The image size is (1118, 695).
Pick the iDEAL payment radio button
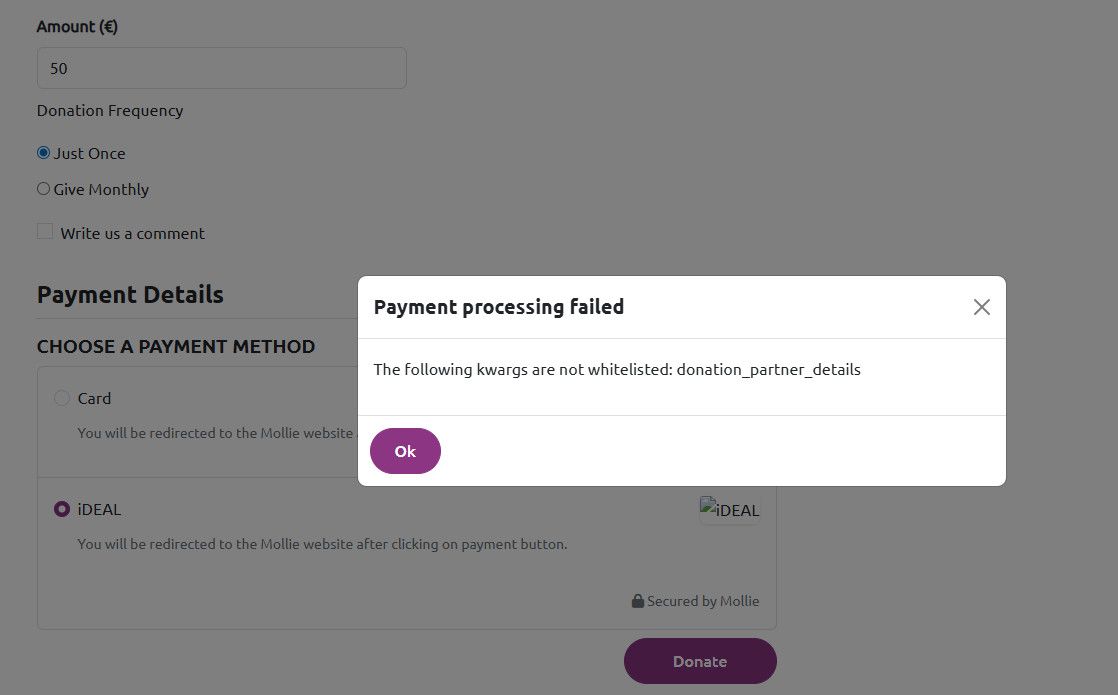tap(62, 509)
